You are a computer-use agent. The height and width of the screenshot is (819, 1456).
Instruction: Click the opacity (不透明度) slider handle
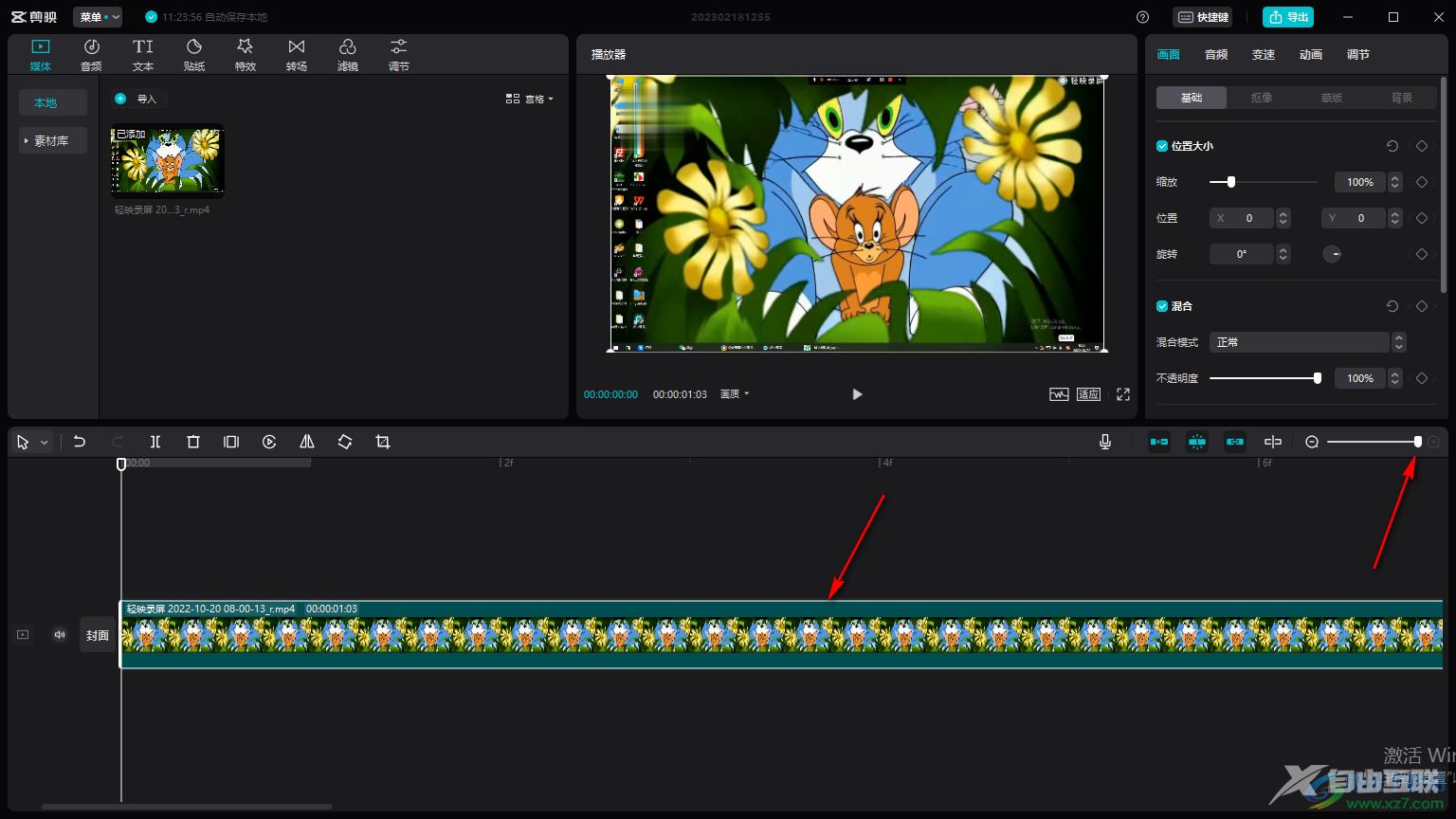click(1318, 378)
